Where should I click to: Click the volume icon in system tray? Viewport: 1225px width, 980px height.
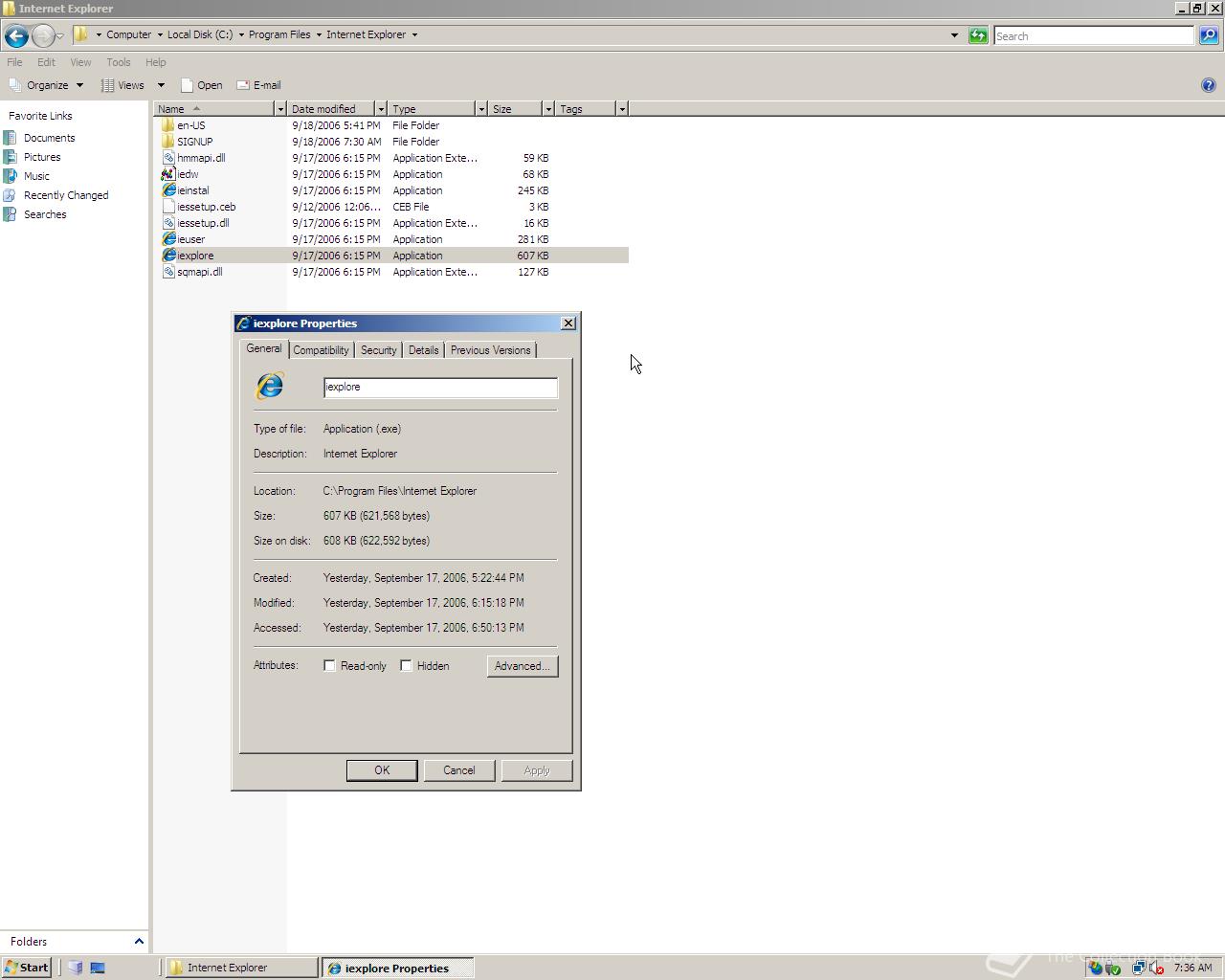click(1156, 968)
